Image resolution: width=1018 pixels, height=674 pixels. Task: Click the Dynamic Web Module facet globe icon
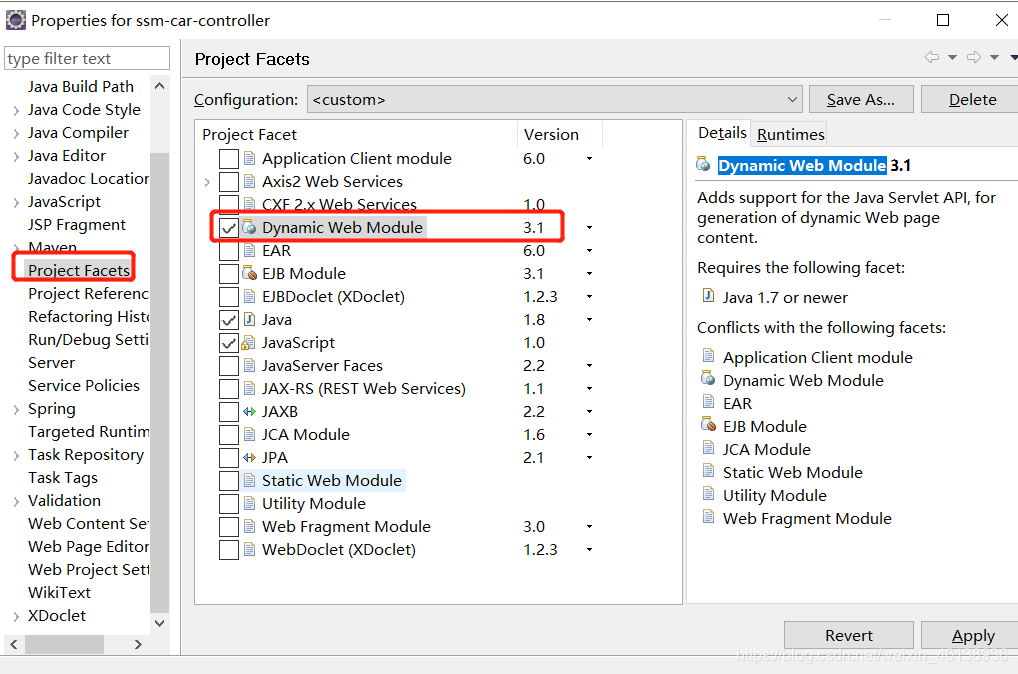click(x=248, y=227)
